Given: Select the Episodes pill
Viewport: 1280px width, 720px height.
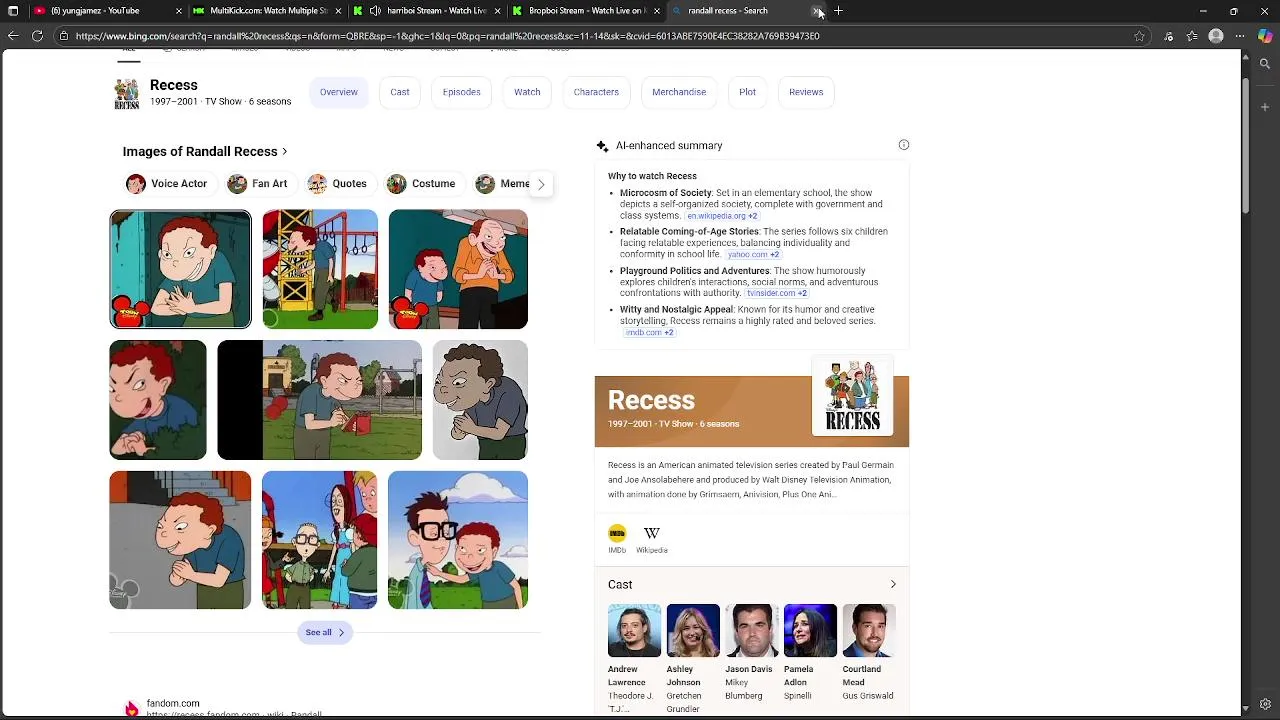Looking at the screenshot, I should coord(462,92).
